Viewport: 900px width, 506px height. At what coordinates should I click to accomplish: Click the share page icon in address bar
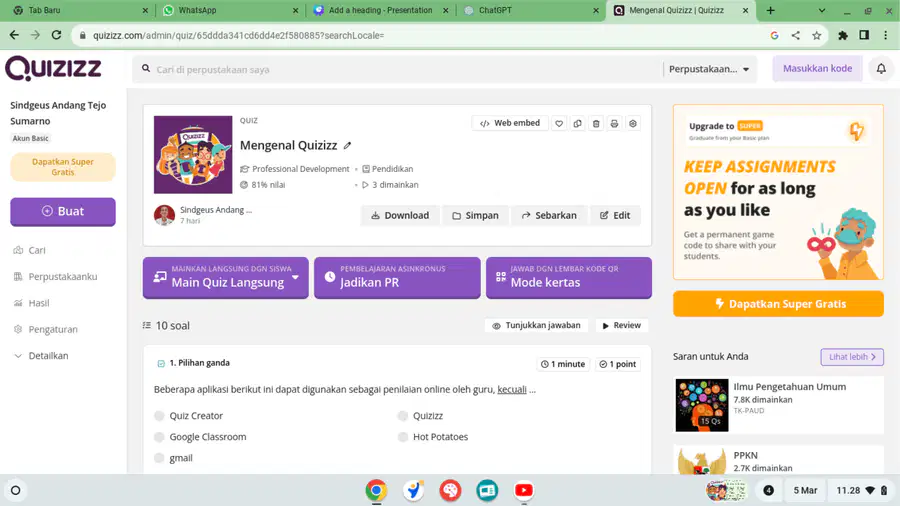coord(796,36)
